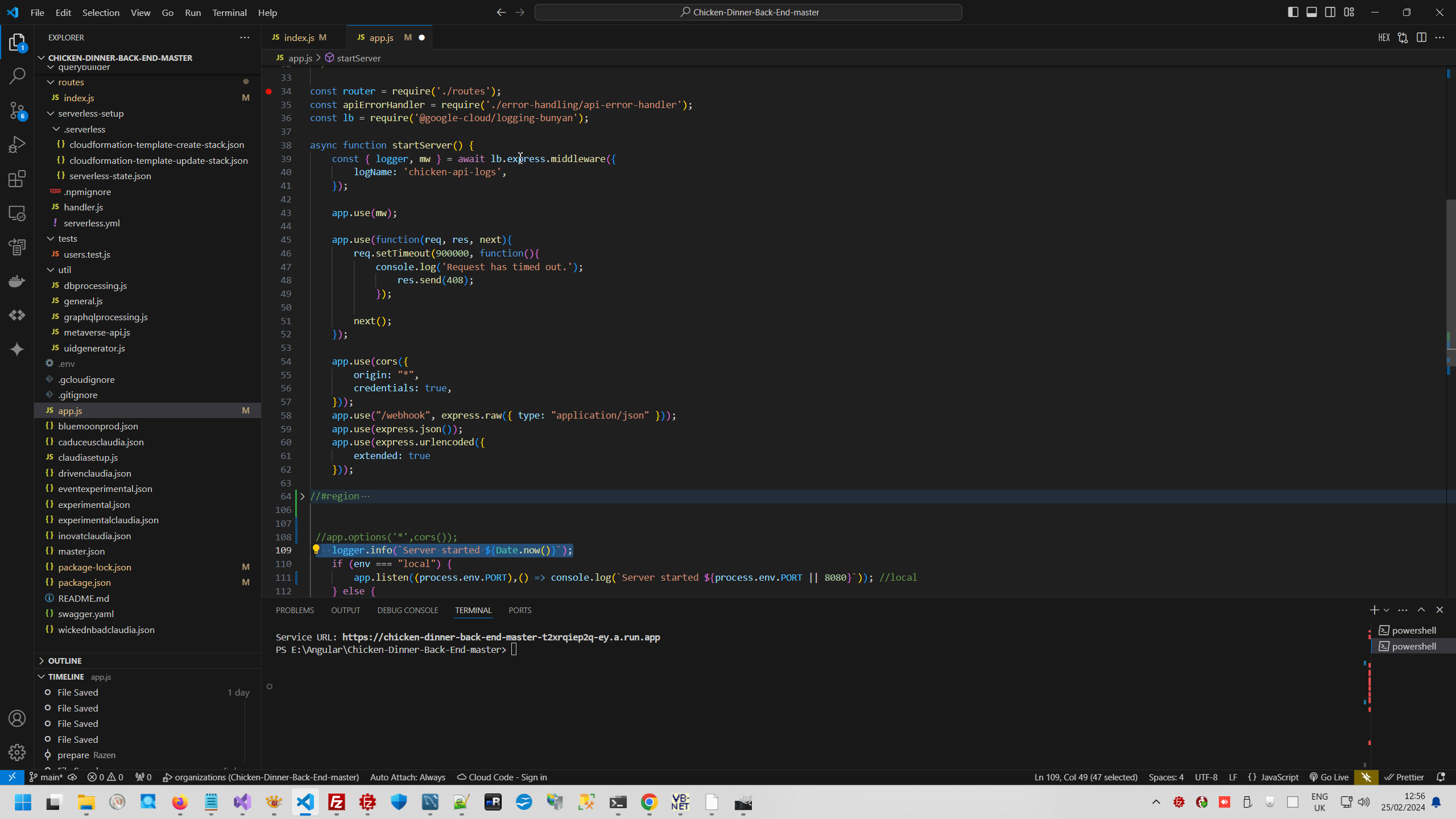This screenshot has width=1456, height=819.
Task: Open the Docker view icon
Action: click(17, 281)
